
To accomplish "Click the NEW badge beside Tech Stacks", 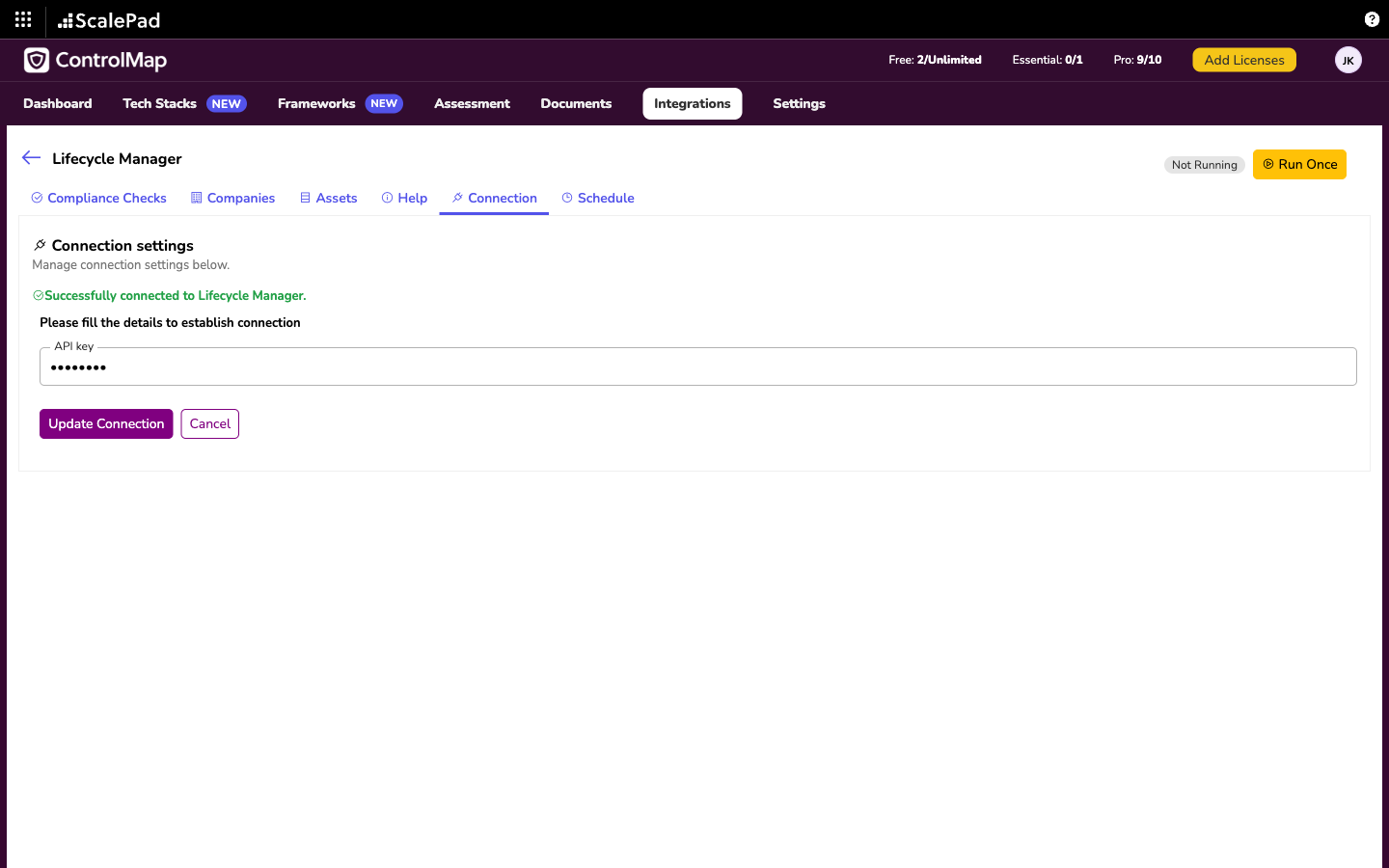I will 227,103.
